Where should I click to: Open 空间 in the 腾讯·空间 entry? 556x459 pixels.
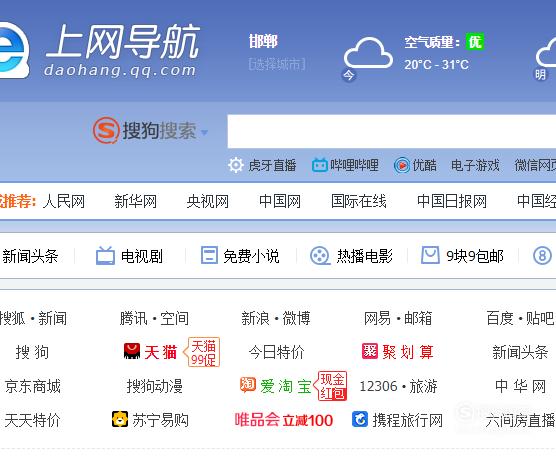pyautogui.click(x=174, y=318)
